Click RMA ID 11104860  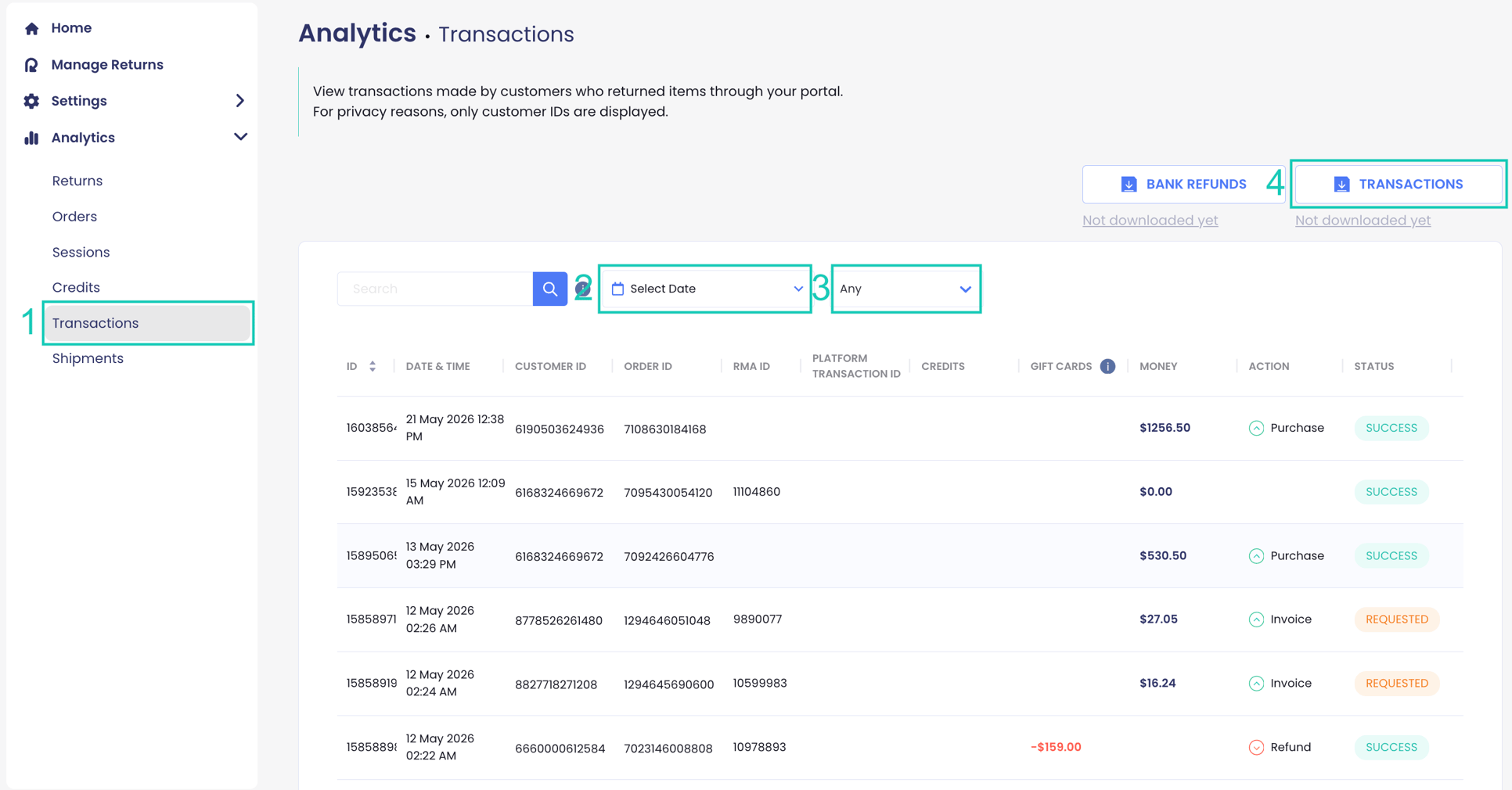756,492
